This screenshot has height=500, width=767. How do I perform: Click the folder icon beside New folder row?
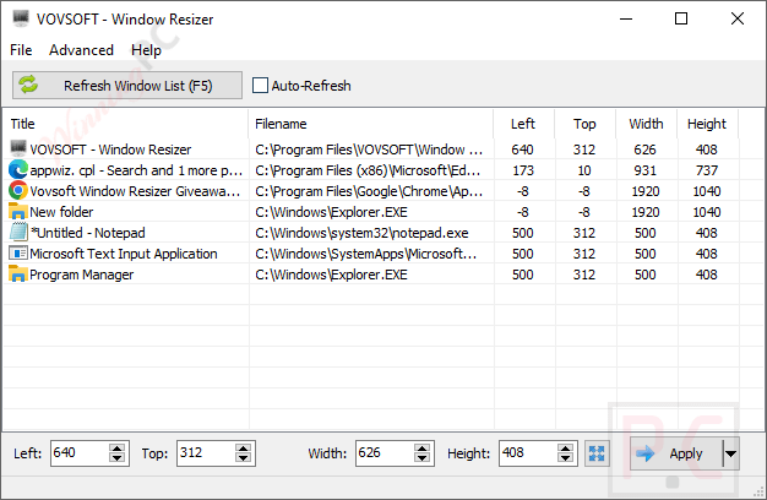18,211
